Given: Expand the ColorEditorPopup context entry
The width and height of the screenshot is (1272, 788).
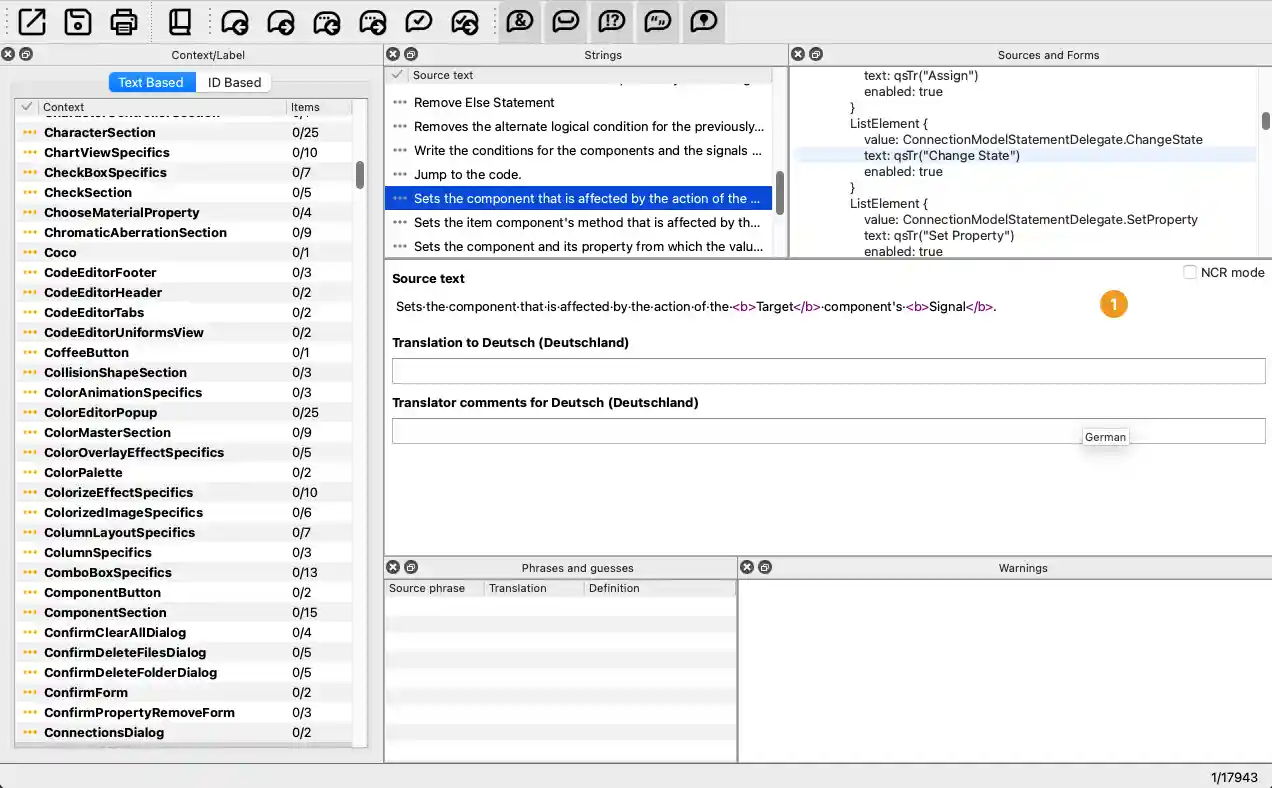Looking at the screenshot, I should [x=28, y=412].
